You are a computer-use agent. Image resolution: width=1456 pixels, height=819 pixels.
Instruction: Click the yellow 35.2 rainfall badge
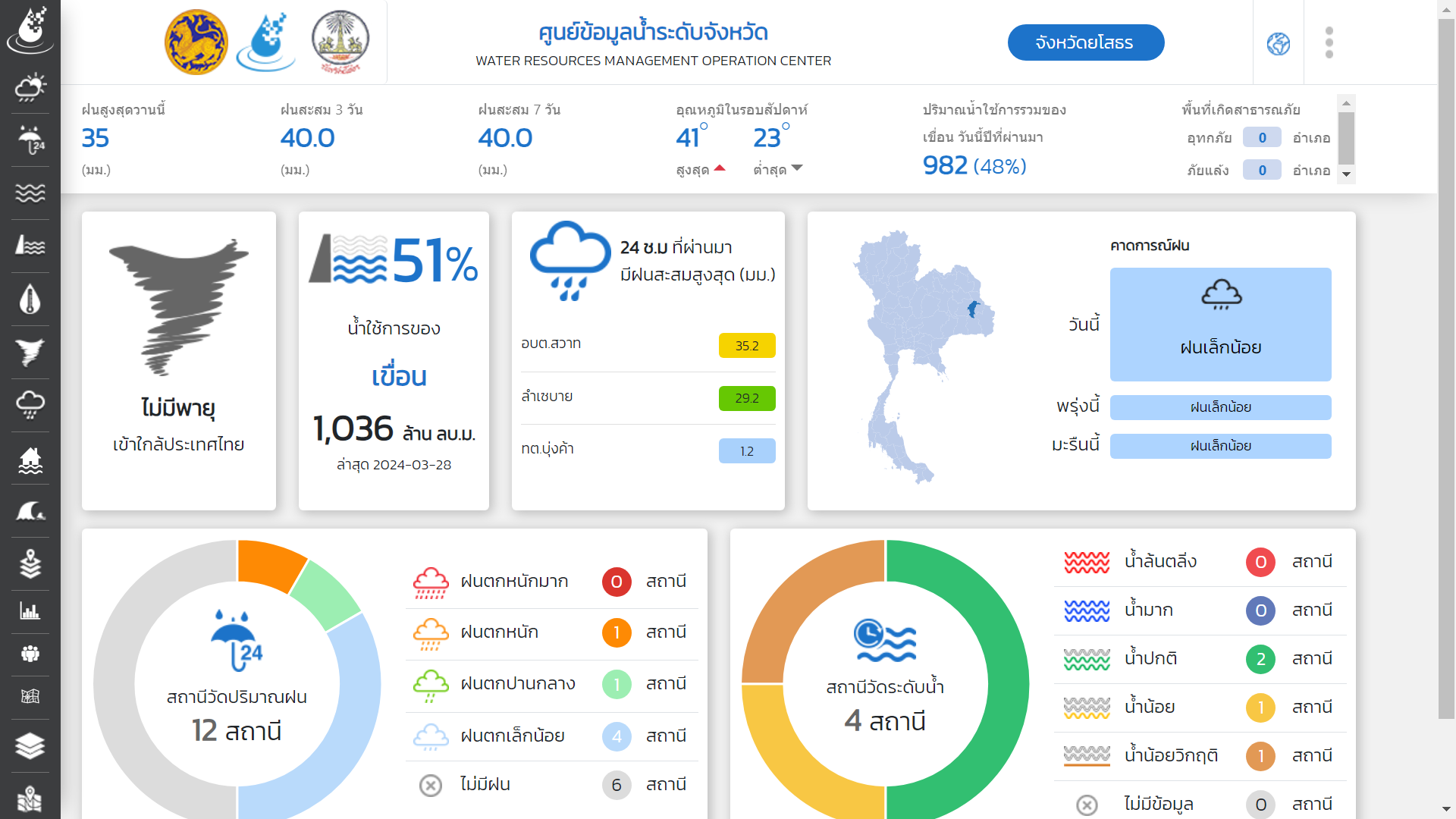click(747, 346)
